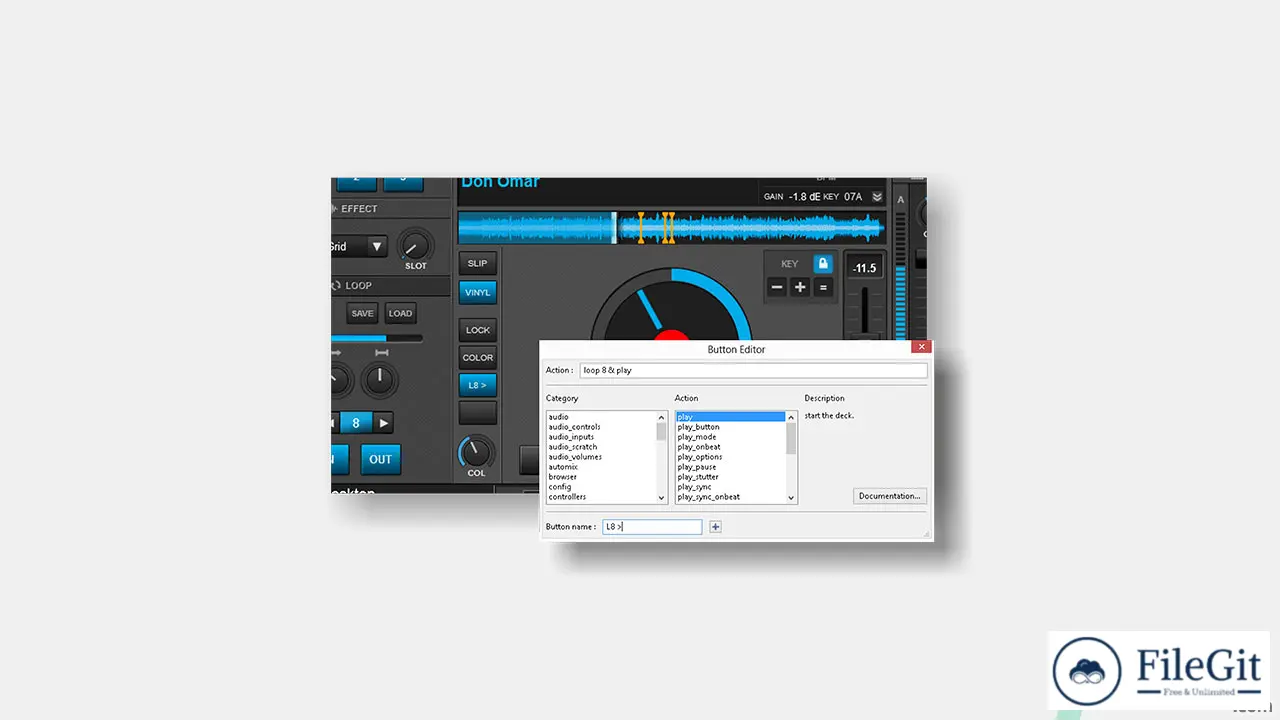The image size is (1280, 720).
Task: Select audio in Category list
Action: pyautogui.click(x=601, y=417)
